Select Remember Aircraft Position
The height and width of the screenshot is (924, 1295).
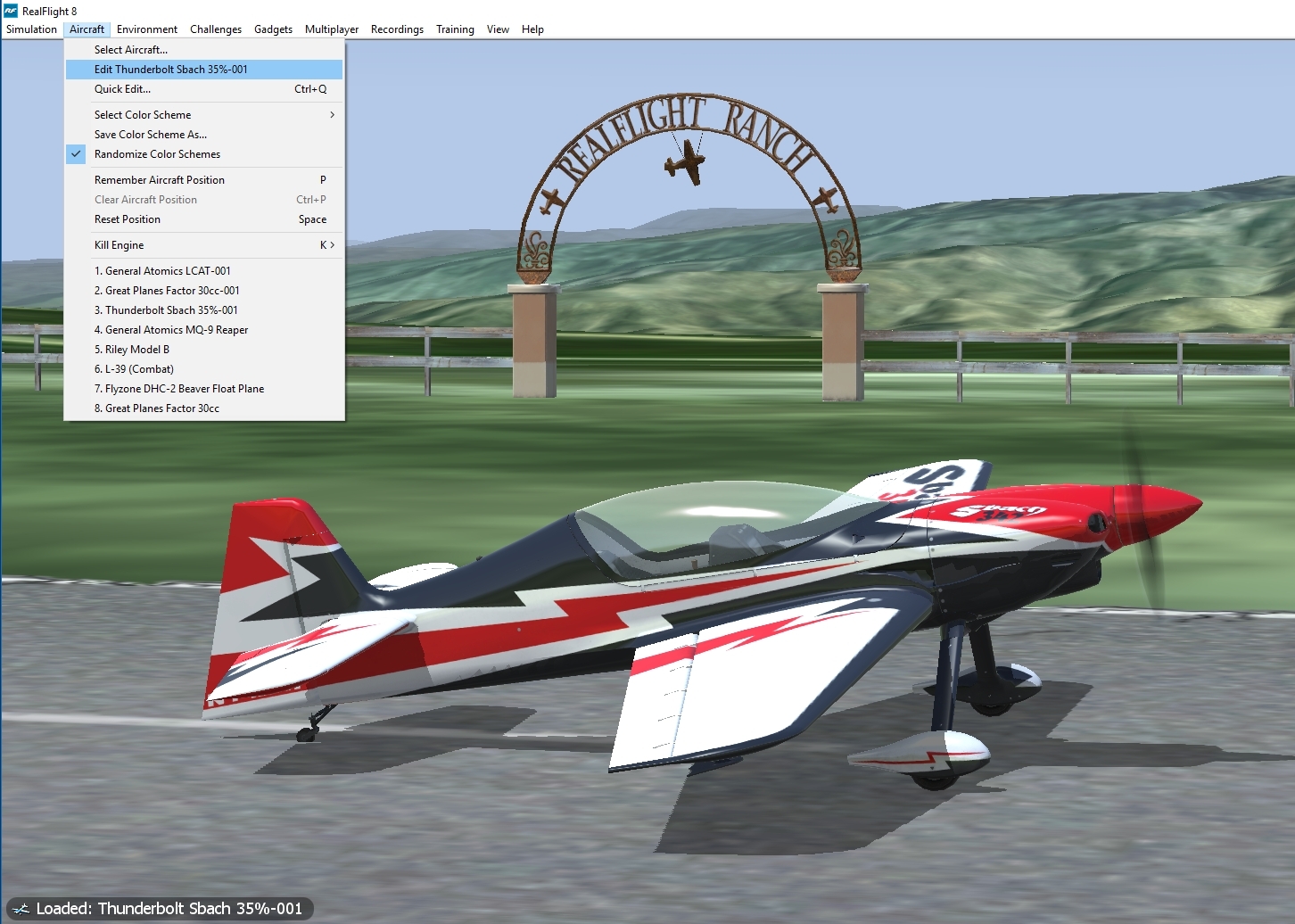point(204,180)
